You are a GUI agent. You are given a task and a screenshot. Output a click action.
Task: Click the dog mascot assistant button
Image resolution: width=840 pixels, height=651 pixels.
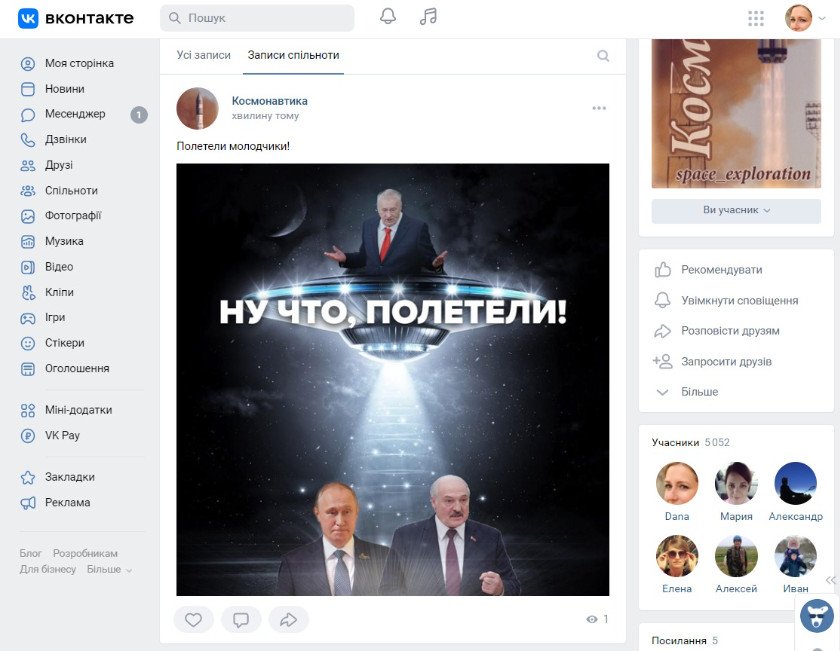[817, 616]
